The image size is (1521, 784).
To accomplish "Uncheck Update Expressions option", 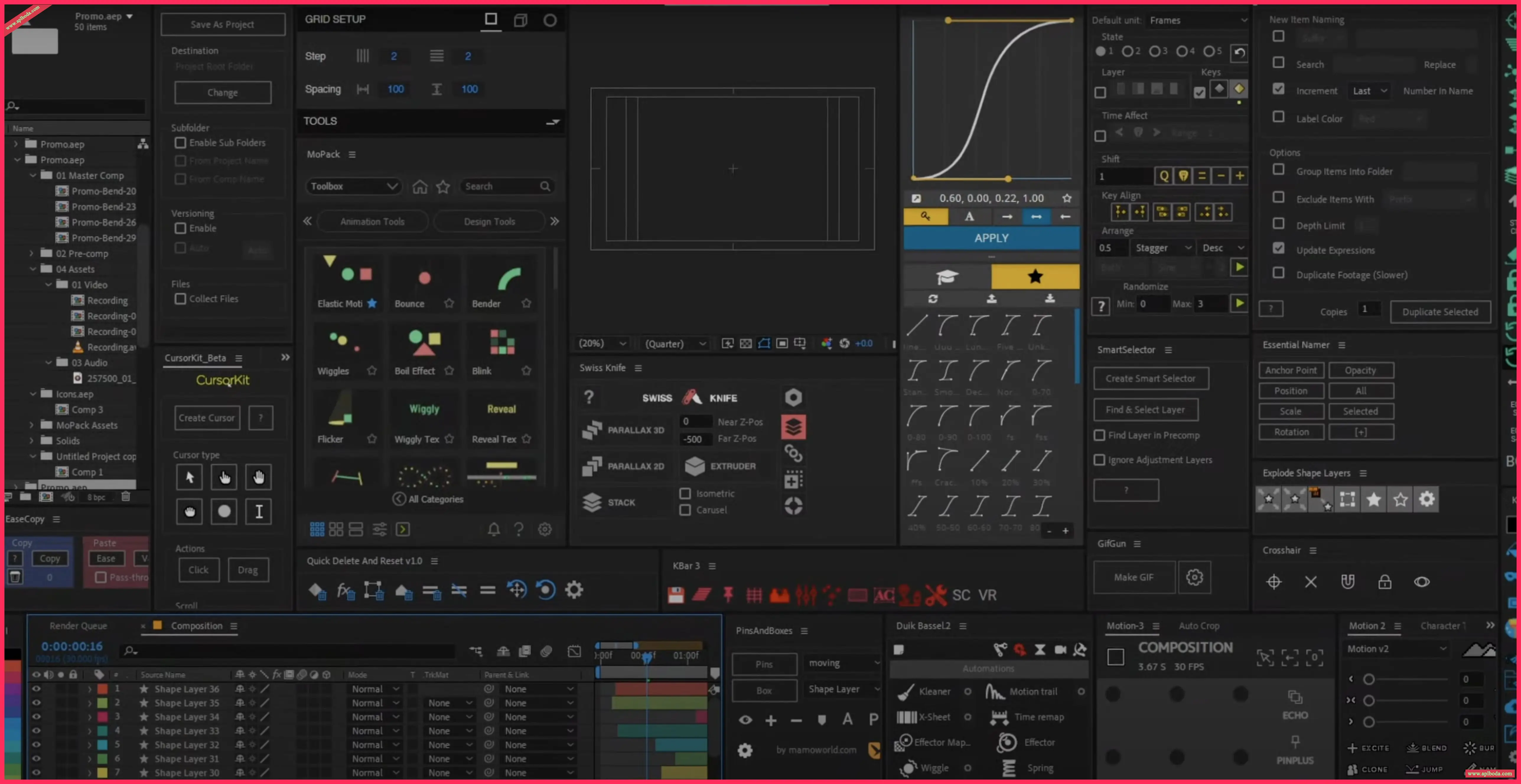I will (1278, 249).
